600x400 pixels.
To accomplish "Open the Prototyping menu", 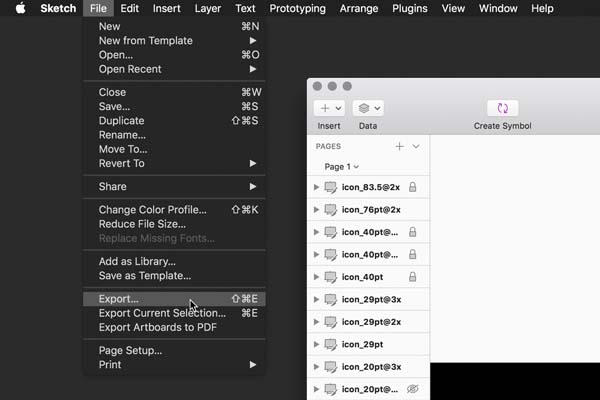I will (x=297, y=8).
